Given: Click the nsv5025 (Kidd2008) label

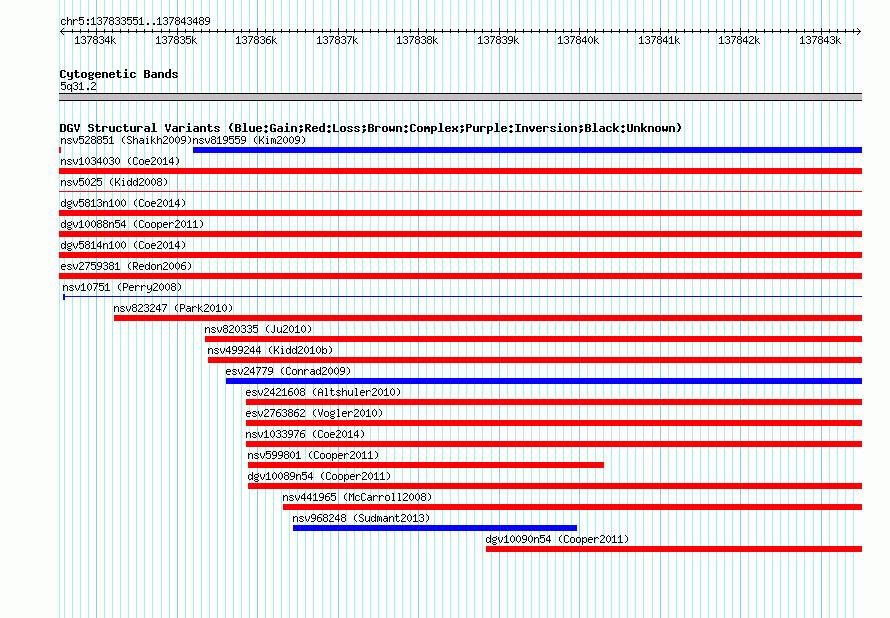Looking at the screenshot, I should [x=114, y=182].
